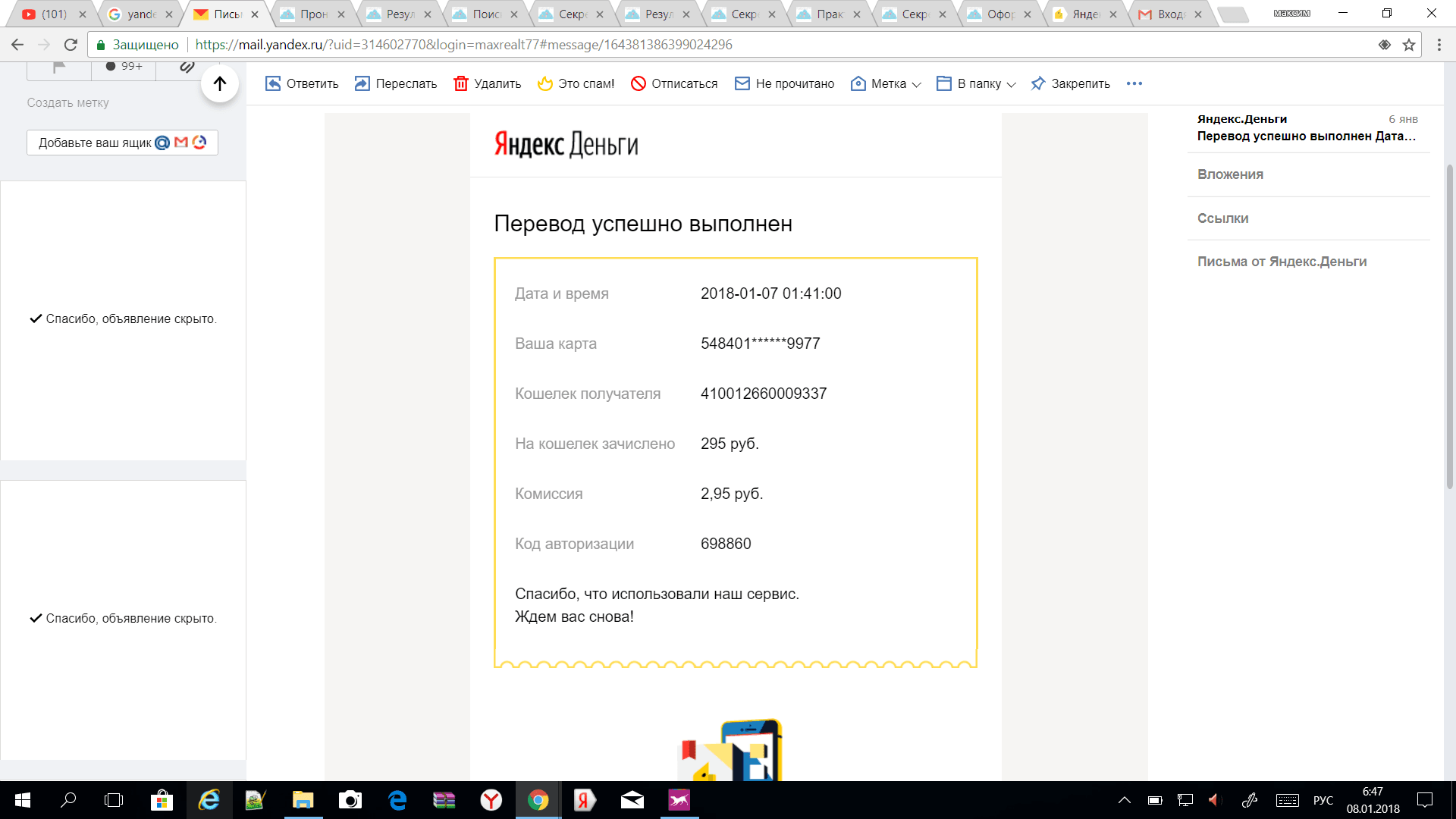This screenshot has height=819, width=1456.
Task: Open Microsoft Edge from taskbar
Action: [x=397, y=800]
